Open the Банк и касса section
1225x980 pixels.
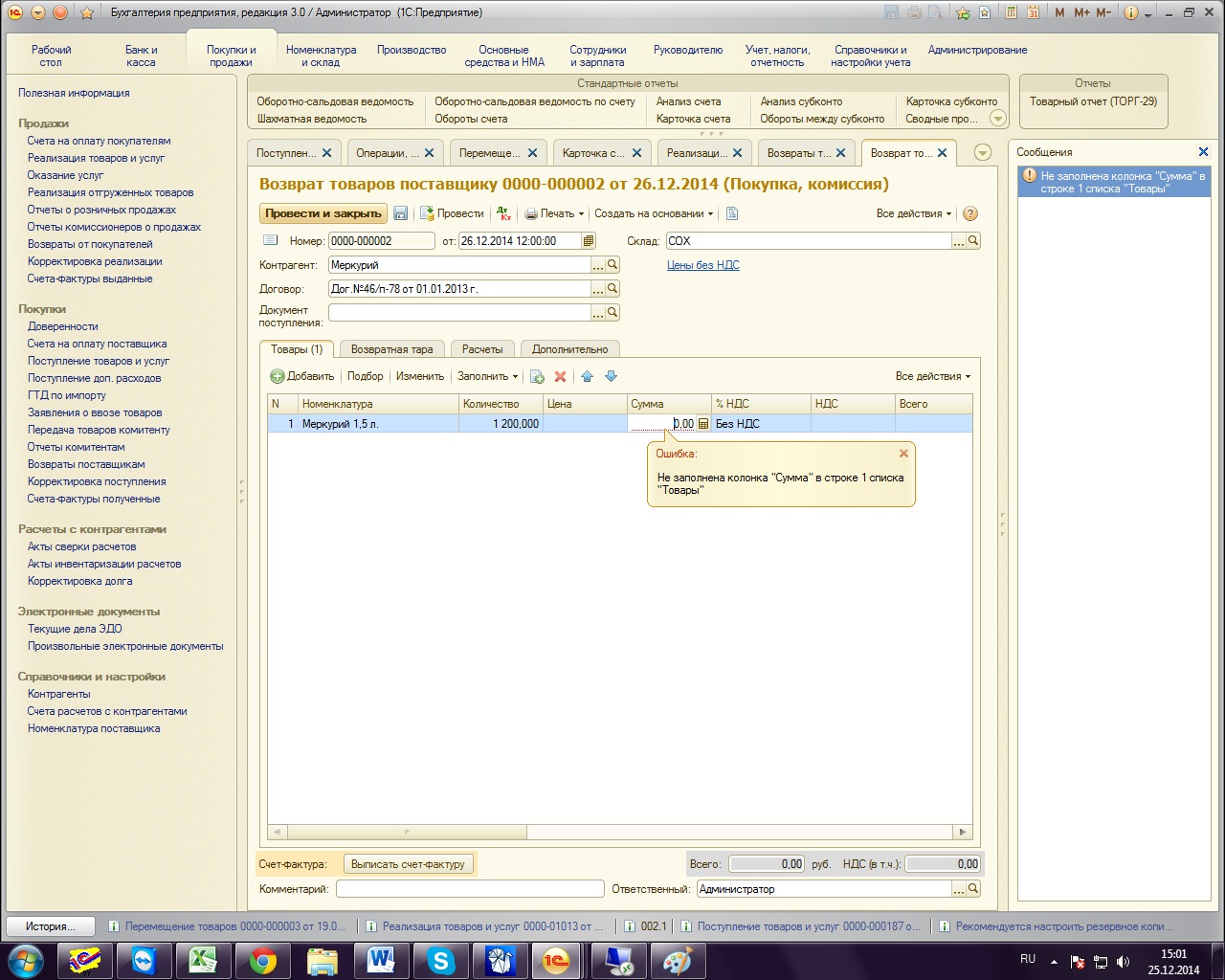[x=141, y=56]
